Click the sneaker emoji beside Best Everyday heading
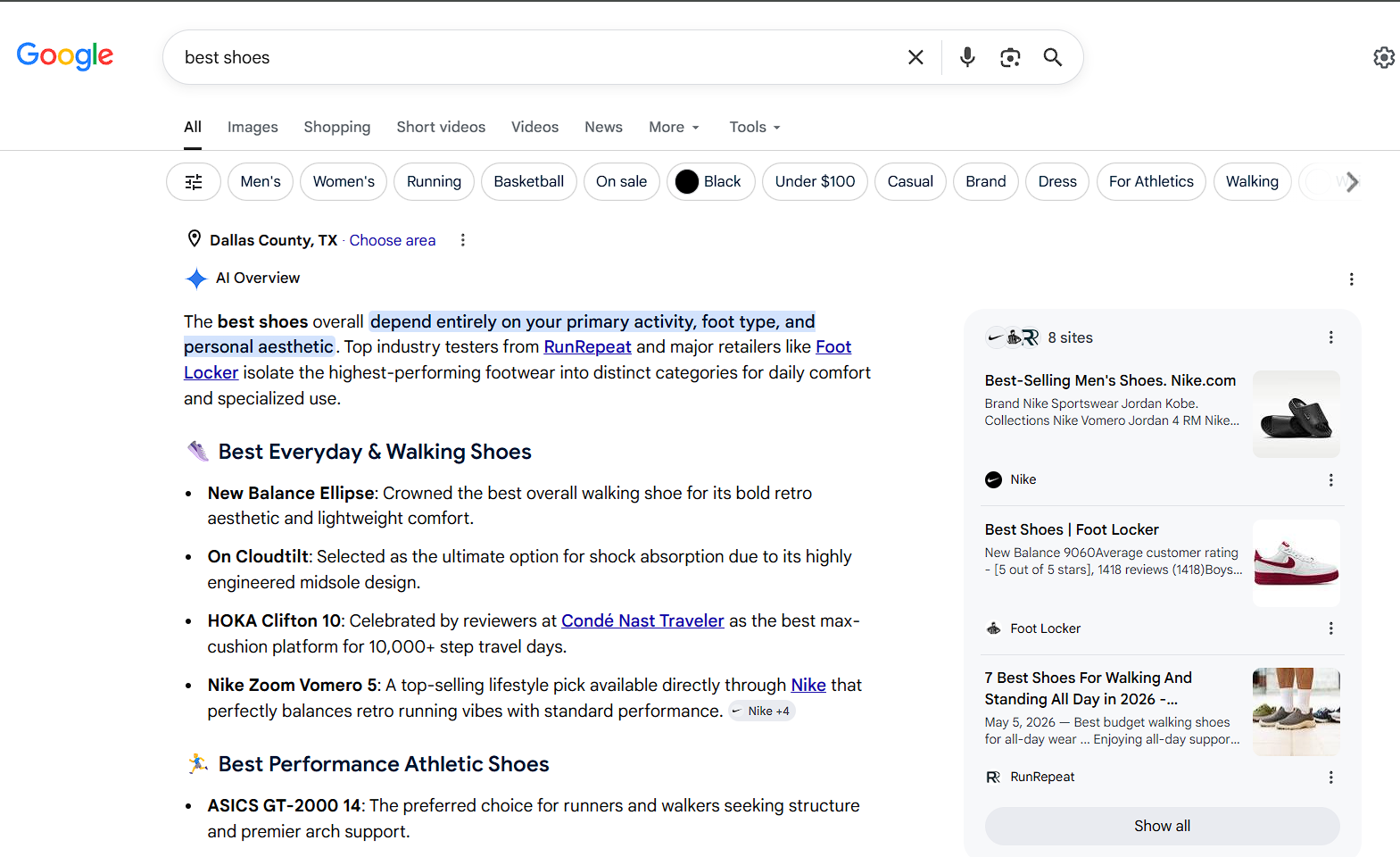The width and height of the screenshot is (1400, 857). coord(197,452)
